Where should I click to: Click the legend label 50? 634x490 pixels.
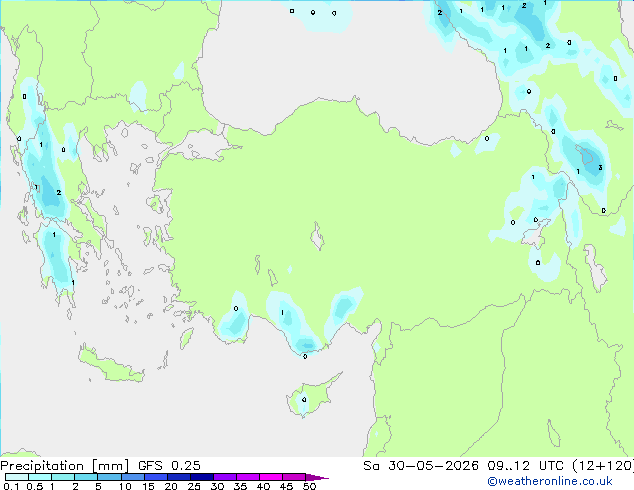click(x=309, y=486)
